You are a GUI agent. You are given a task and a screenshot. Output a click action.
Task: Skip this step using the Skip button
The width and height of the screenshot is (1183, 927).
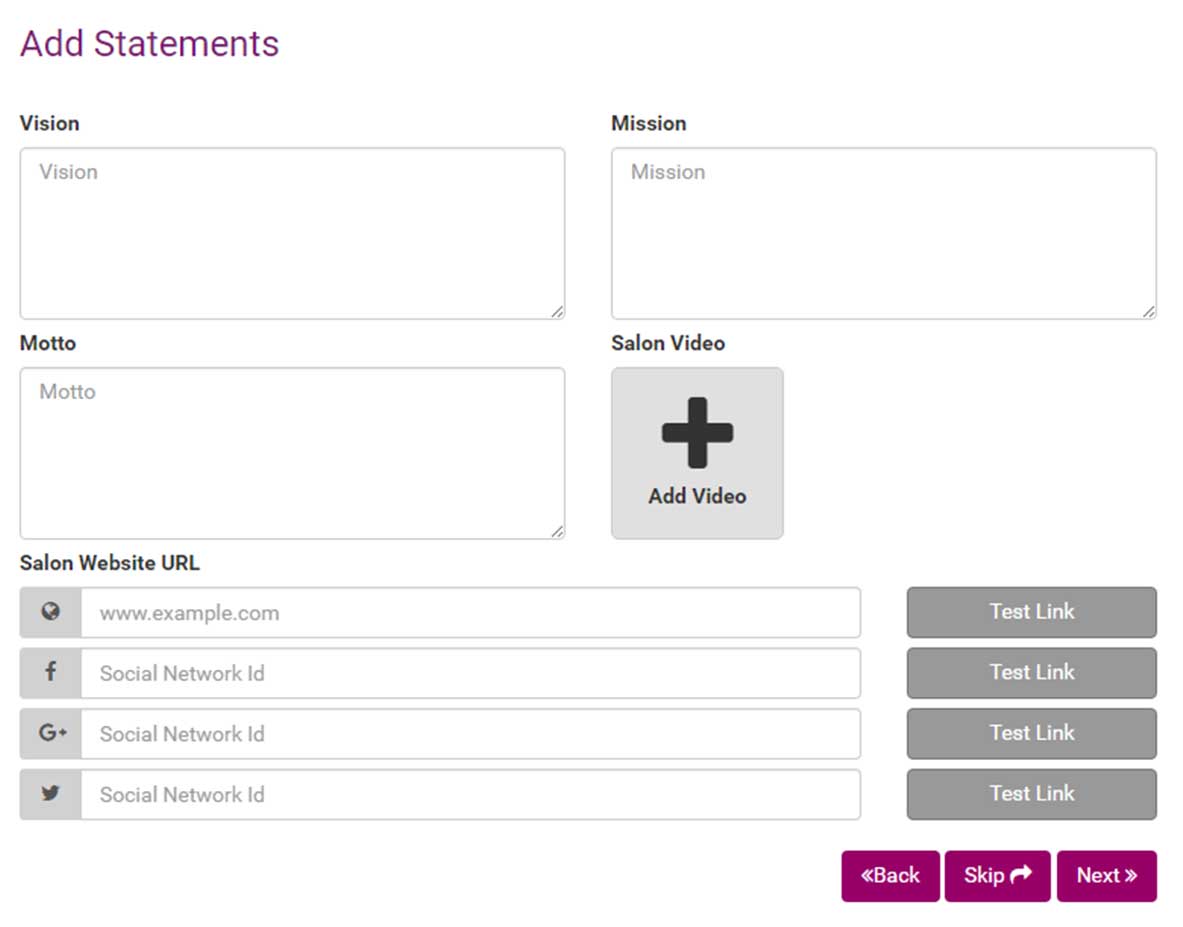tap(997, 876)
